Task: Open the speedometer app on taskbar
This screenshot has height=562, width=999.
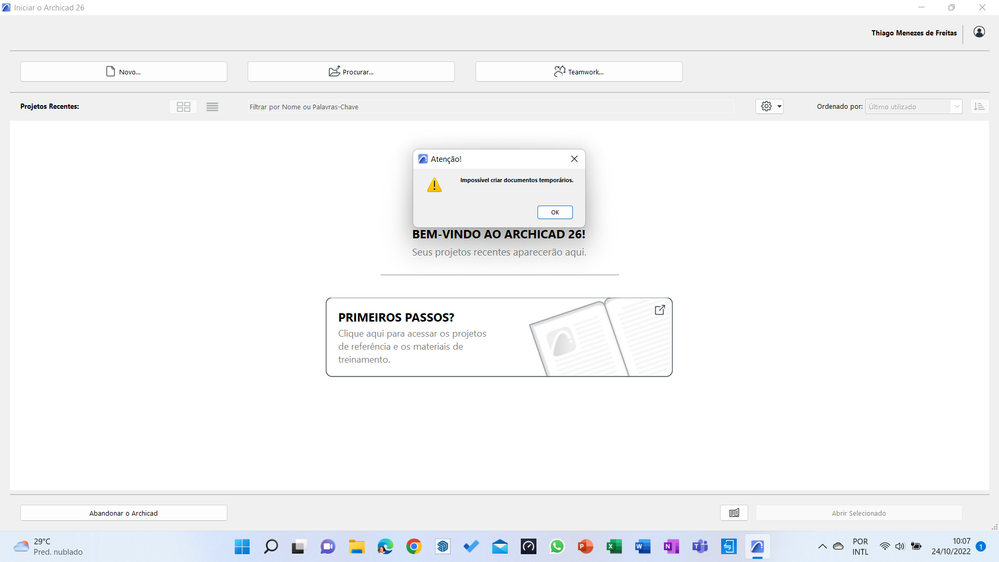Action: (528, 547)
